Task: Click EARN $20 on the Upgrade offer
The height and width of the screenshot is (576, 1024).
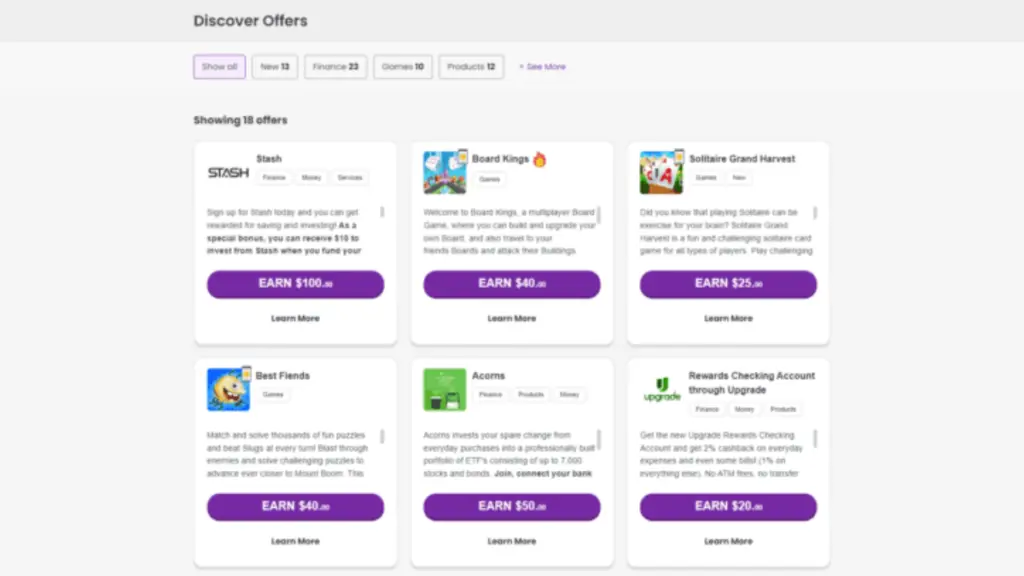Action: [x=728, y=507]
